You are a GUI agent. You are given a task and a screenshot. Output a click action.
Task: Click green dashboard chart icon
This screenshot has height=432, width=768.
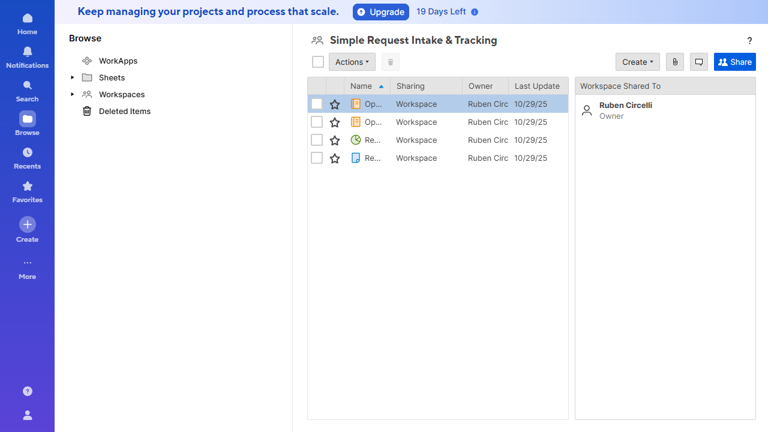coord(356,140)
